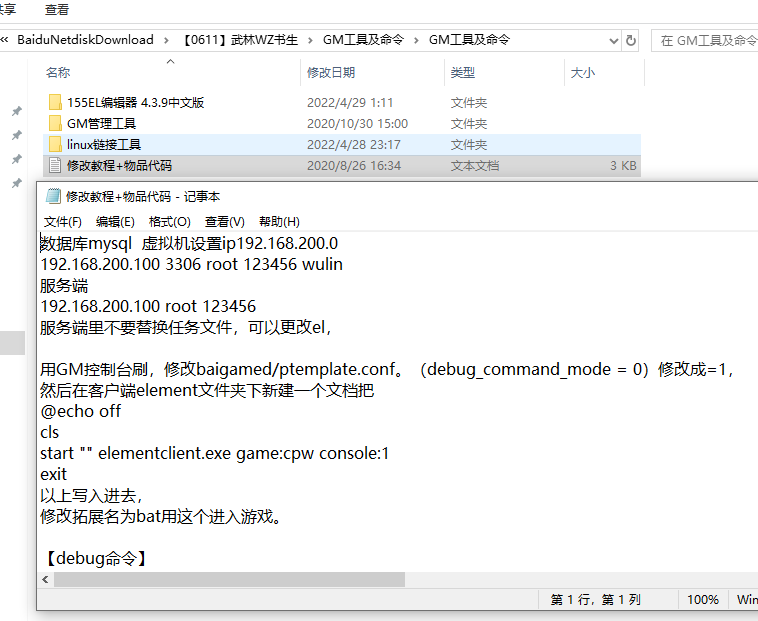Viewport: 758px width, 621px height.
Task: Click Notepad's horizontal scrollbar left arrow
Action: [45, 579]
